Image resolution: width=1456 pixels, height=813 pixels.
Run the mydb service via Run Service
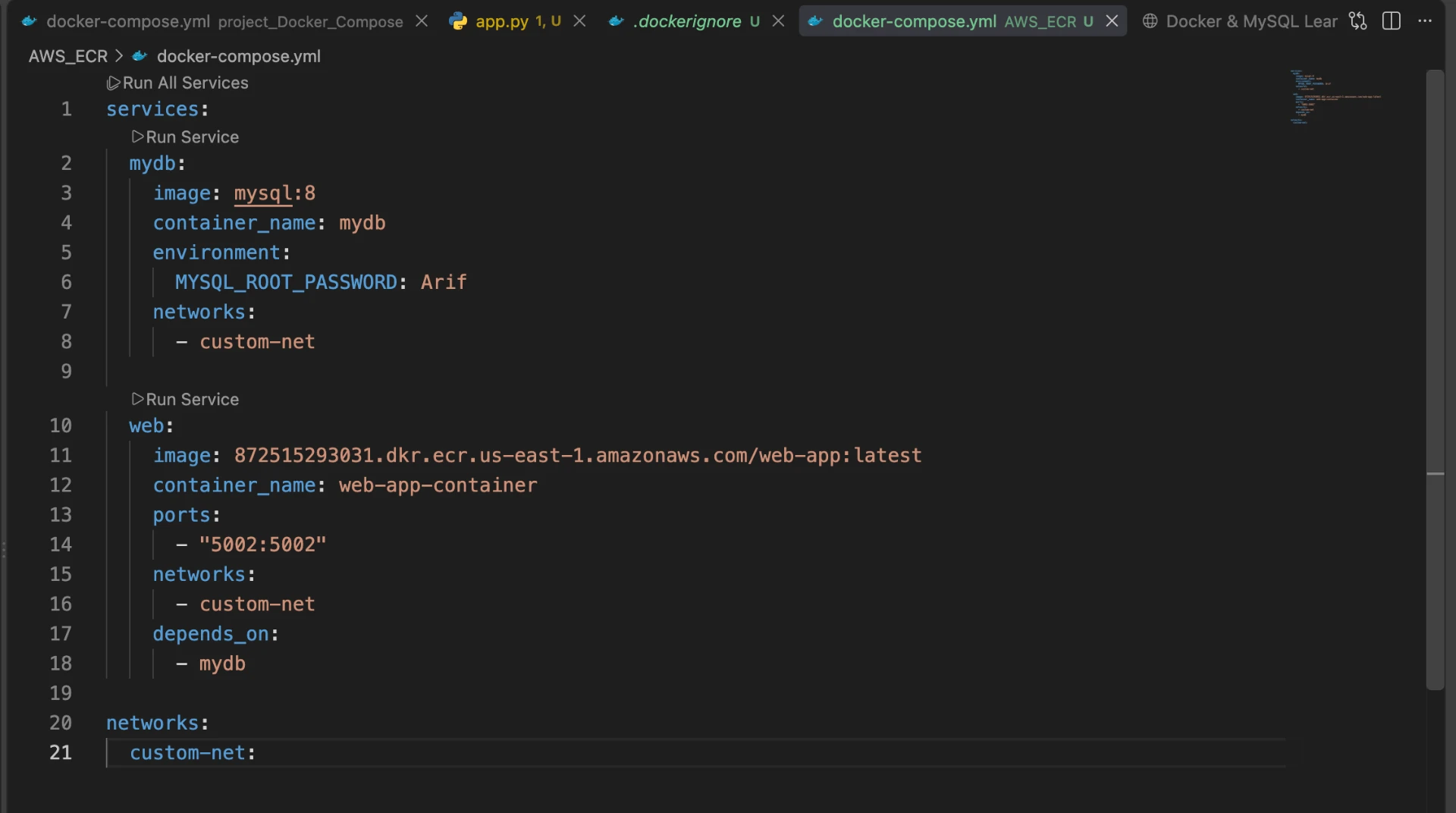coord(185,137)
